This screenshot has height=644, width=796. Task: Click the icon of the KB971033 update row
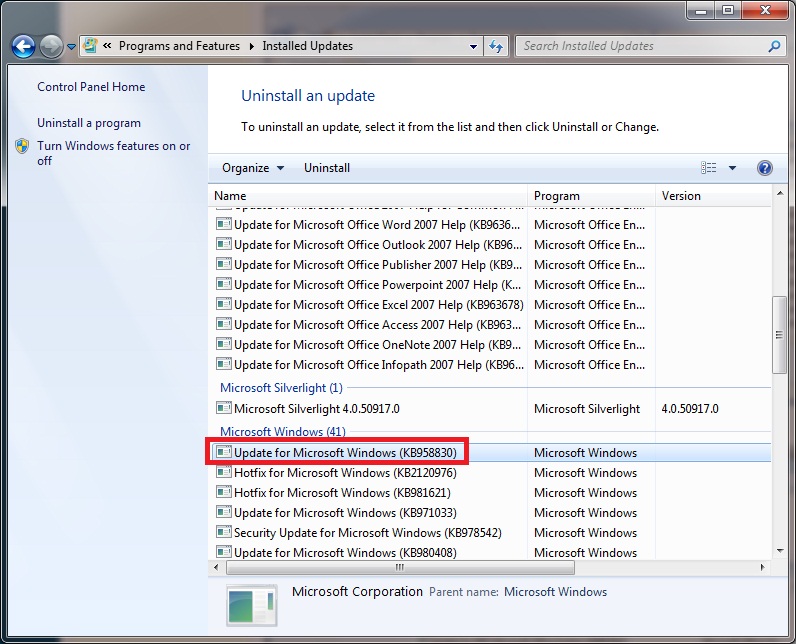click(223, 512)
